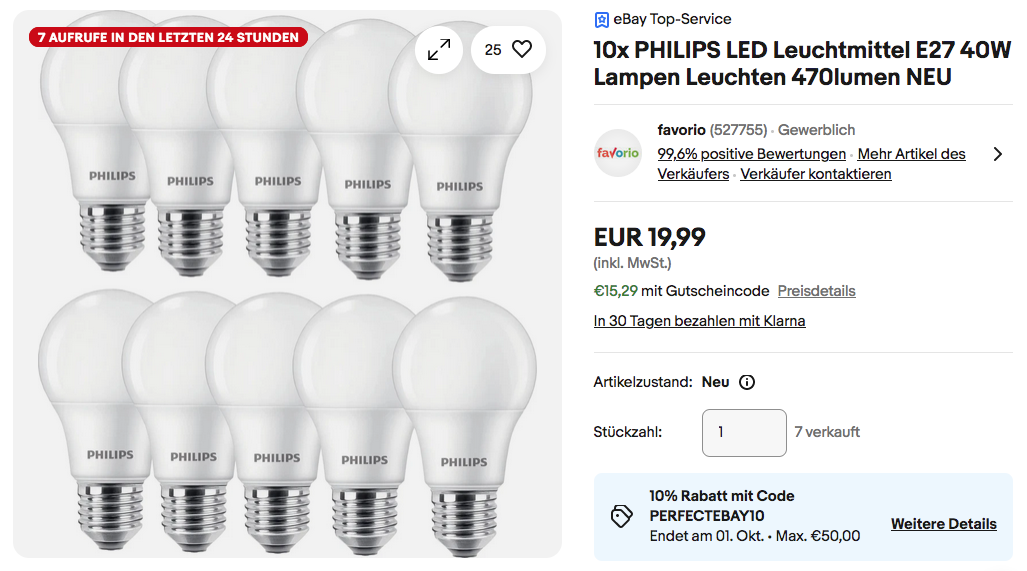Open Mehr Artikel des Verkäufers link
The image size is (1027, 571).
pyautogui.click(x=911, y=154)
